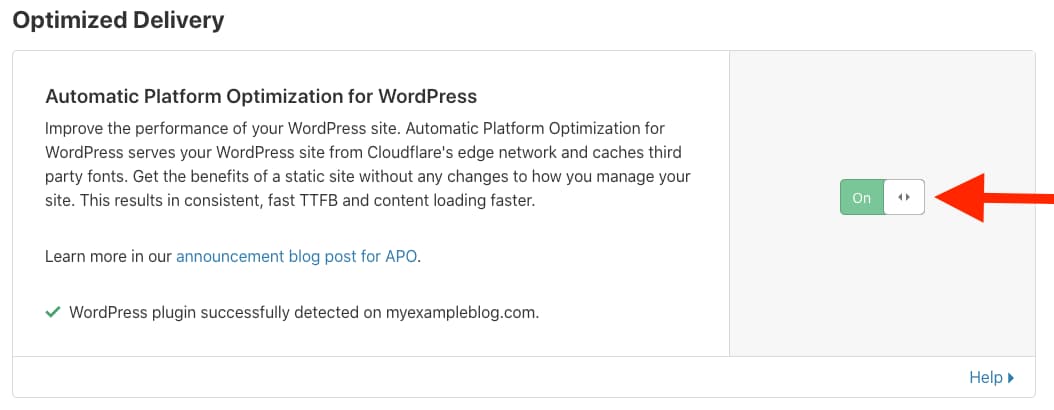Click empty gray panel area above the toggle
Viewport: 1054px width, 410px height.
[x=882, y=114]
